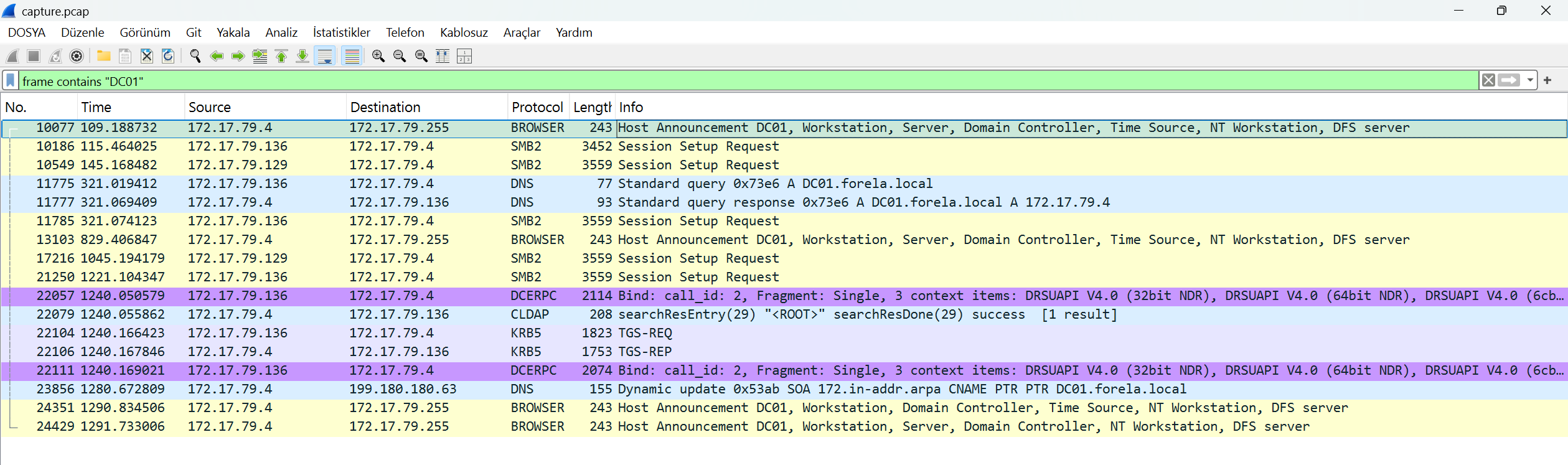Clear the display filter
Screen dimensions: 1568x465
pos(1488,80)
